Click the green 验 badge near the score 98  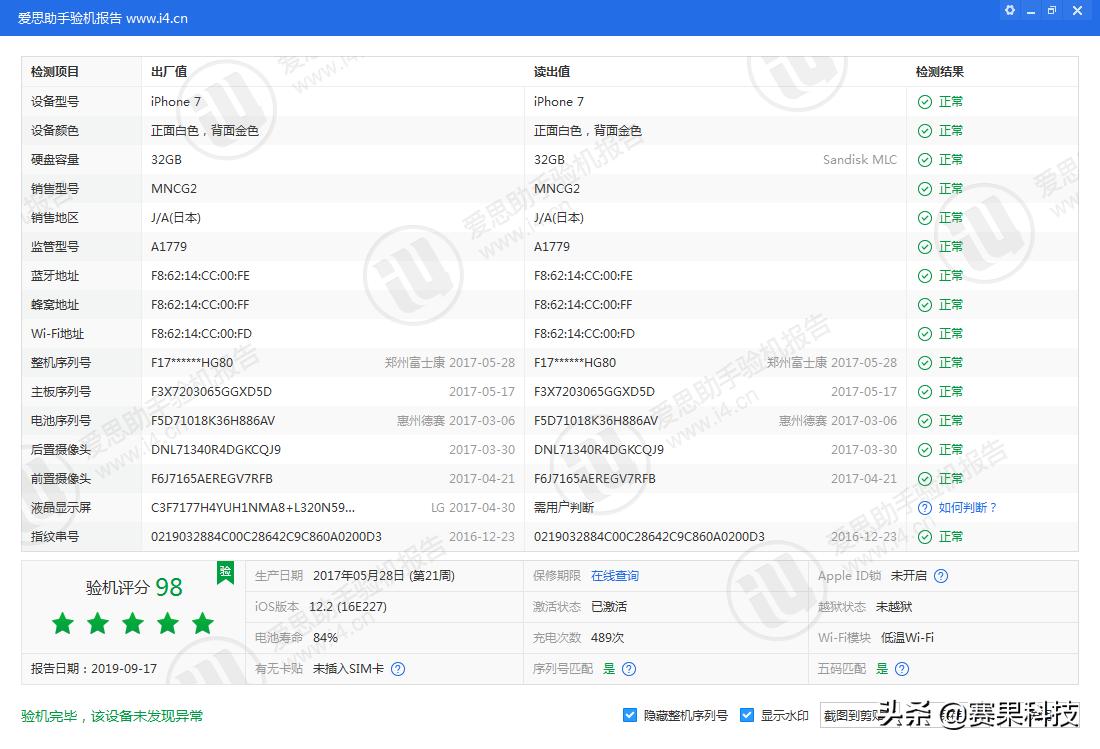coord(225,573)
